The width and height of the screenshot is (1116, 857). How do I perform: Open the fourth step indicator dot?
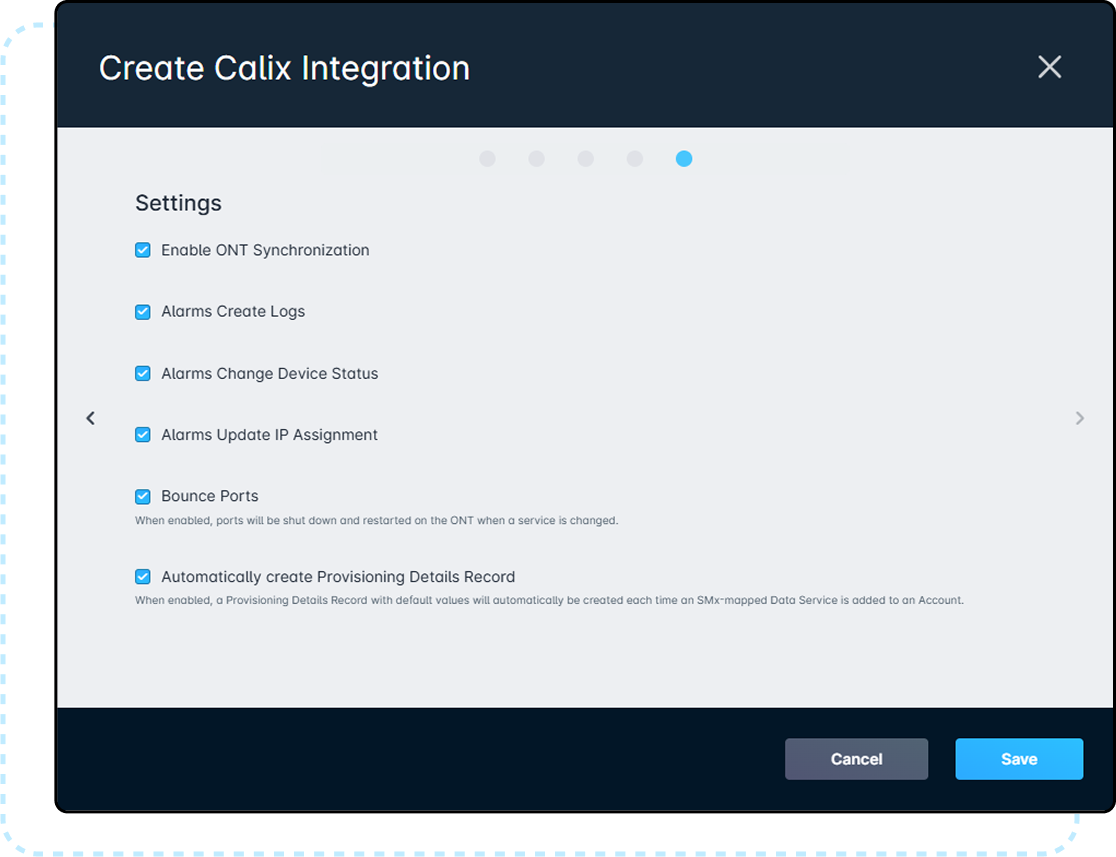[x=635, y=159]
